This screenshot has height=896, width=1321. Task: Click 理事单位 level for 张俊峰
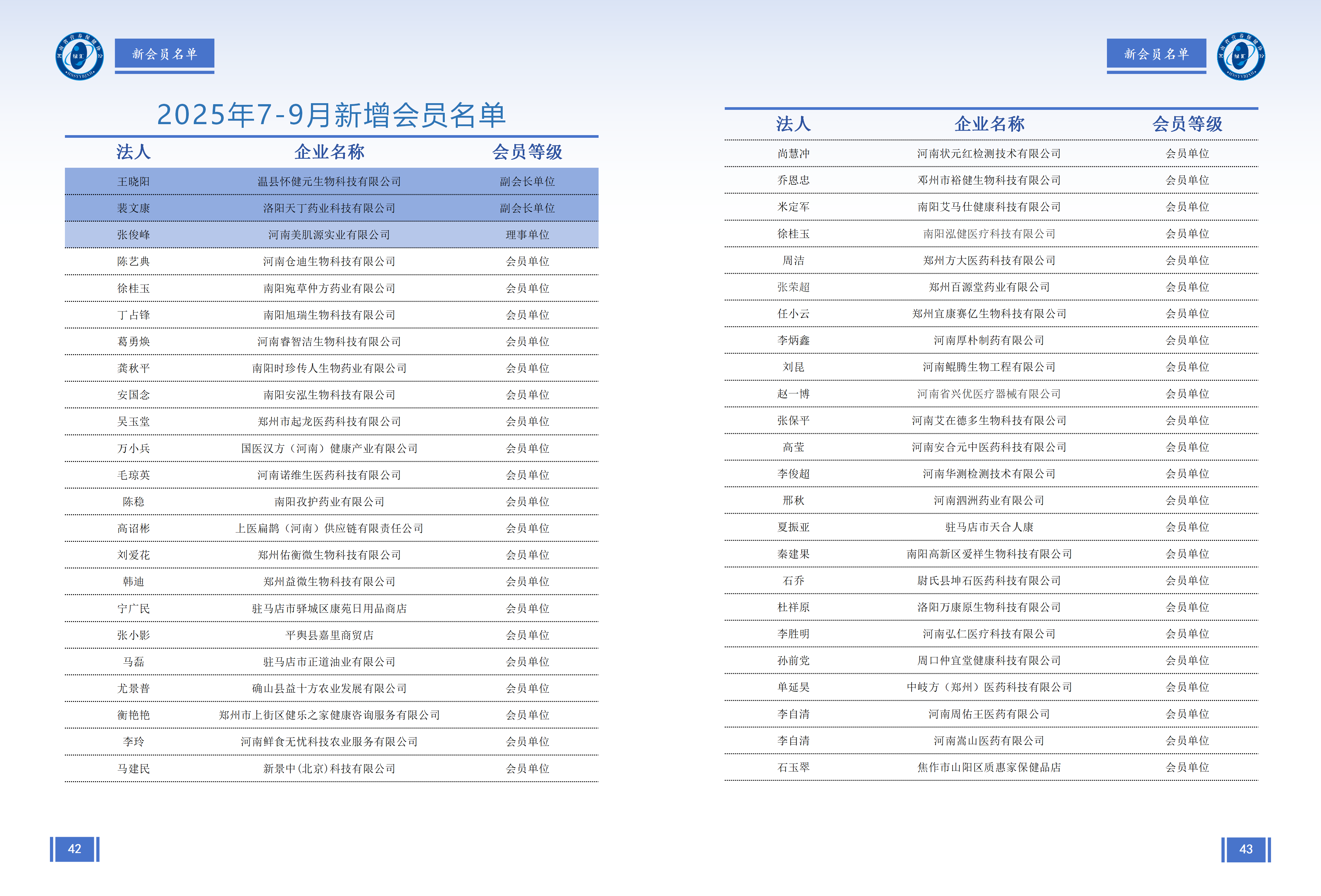(527, 235)
